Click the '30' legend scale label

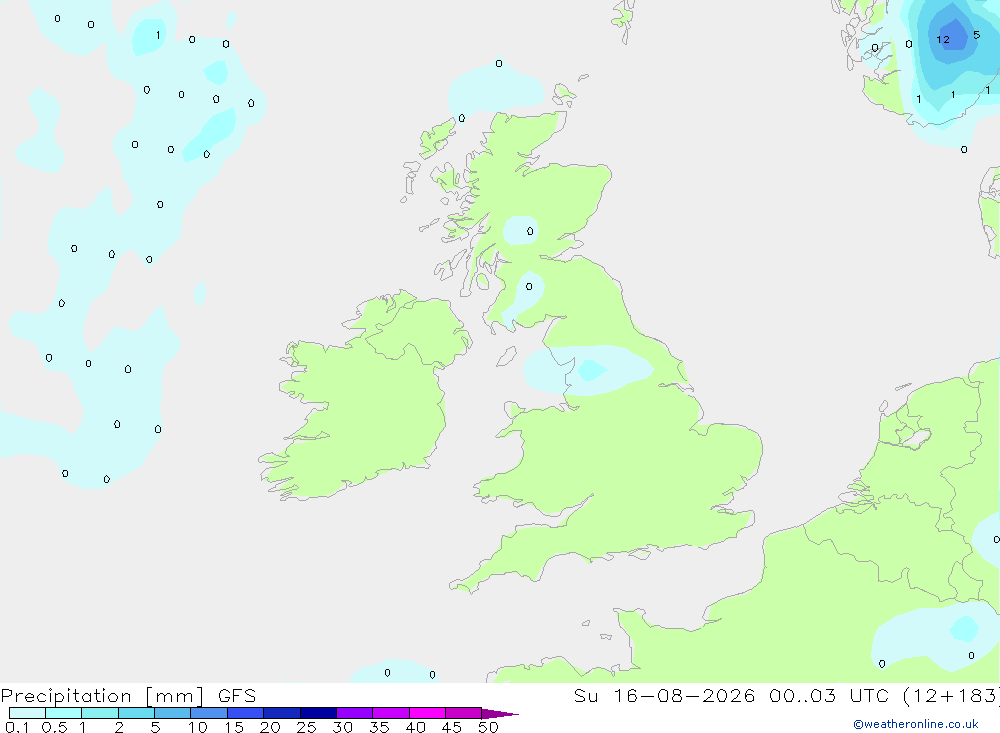342,727
